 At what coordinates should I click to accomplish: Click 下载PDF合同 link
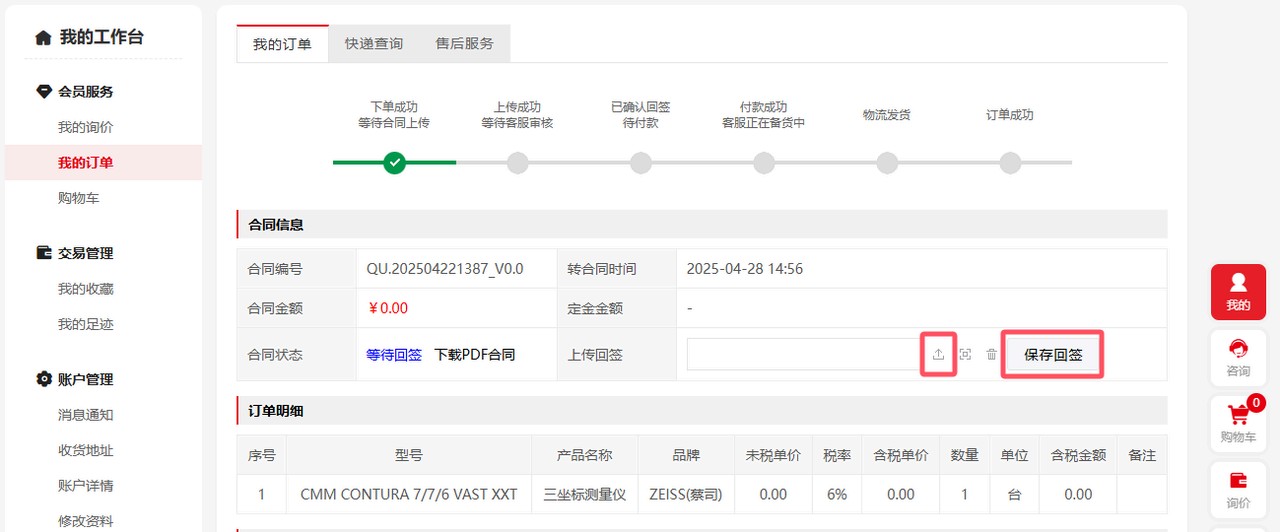(x=474, y=354)
